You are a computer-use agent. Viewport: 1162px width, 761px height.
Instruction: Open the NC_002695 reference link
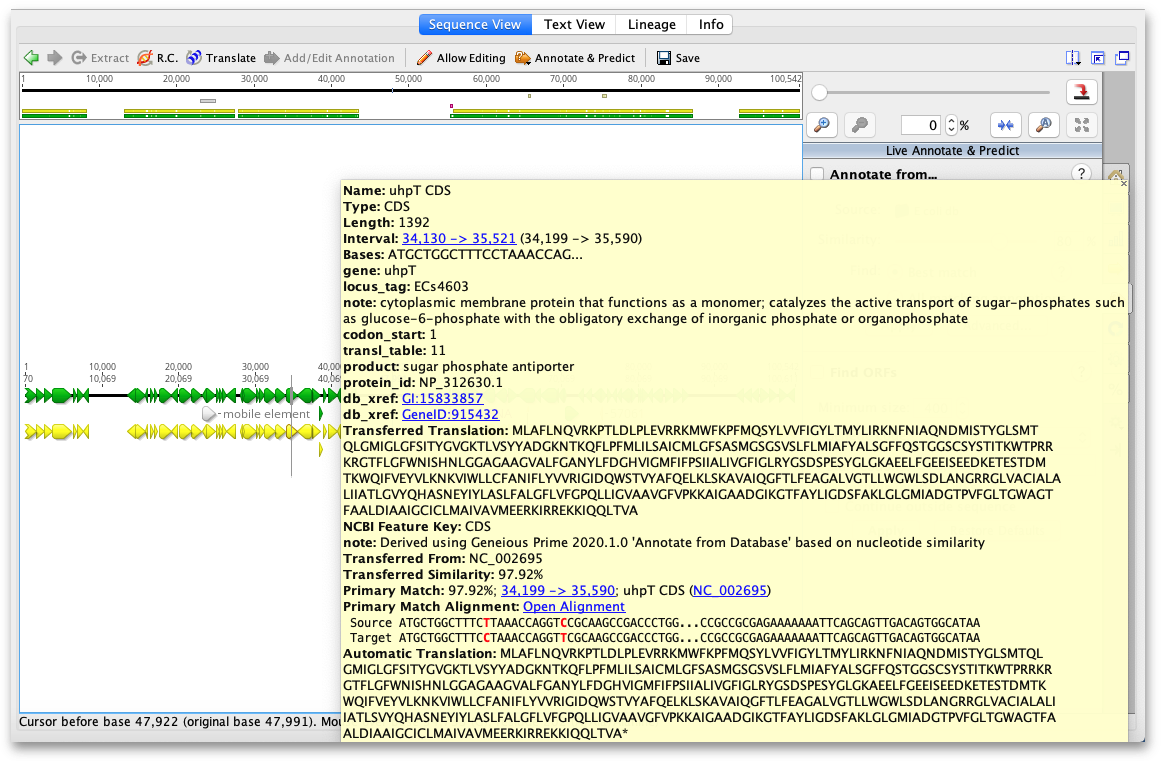point(730,591)
